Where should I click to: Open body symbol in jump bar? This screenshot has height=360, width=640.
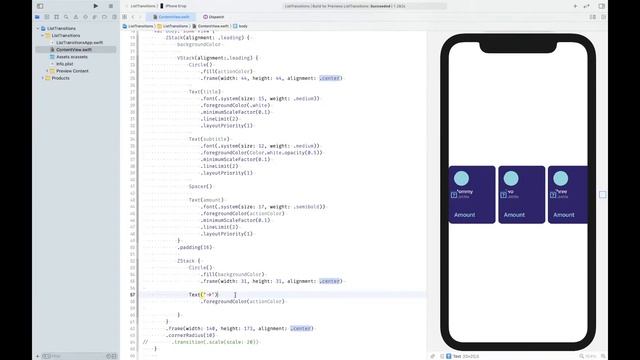[x=240, y=26]
